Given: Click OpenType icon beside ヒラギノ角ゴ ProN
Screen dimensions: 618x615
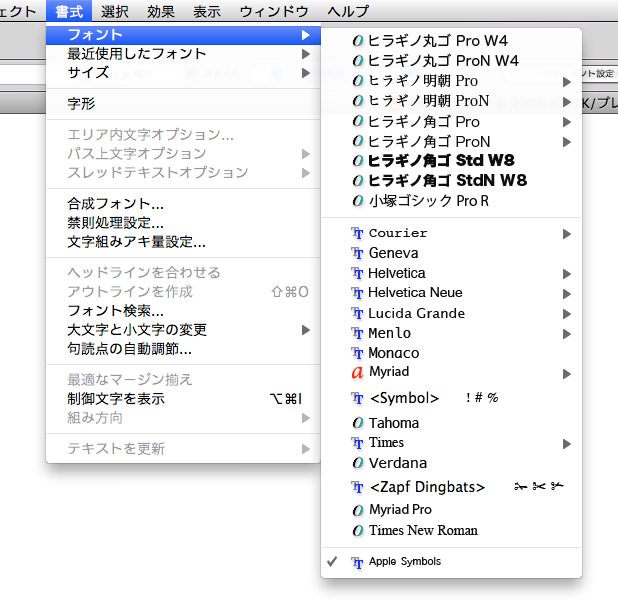Looking at the screenshot, I should pyautogui.click(x=357, y=141).
